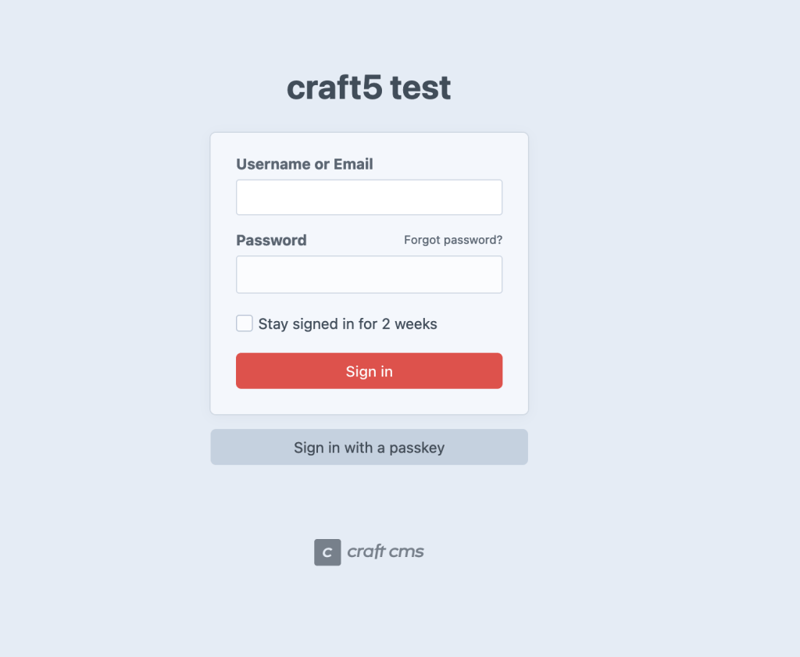
Task: Click the 'Stay signed in for 2 weeks' label
Action: click(x=347, y=324)
